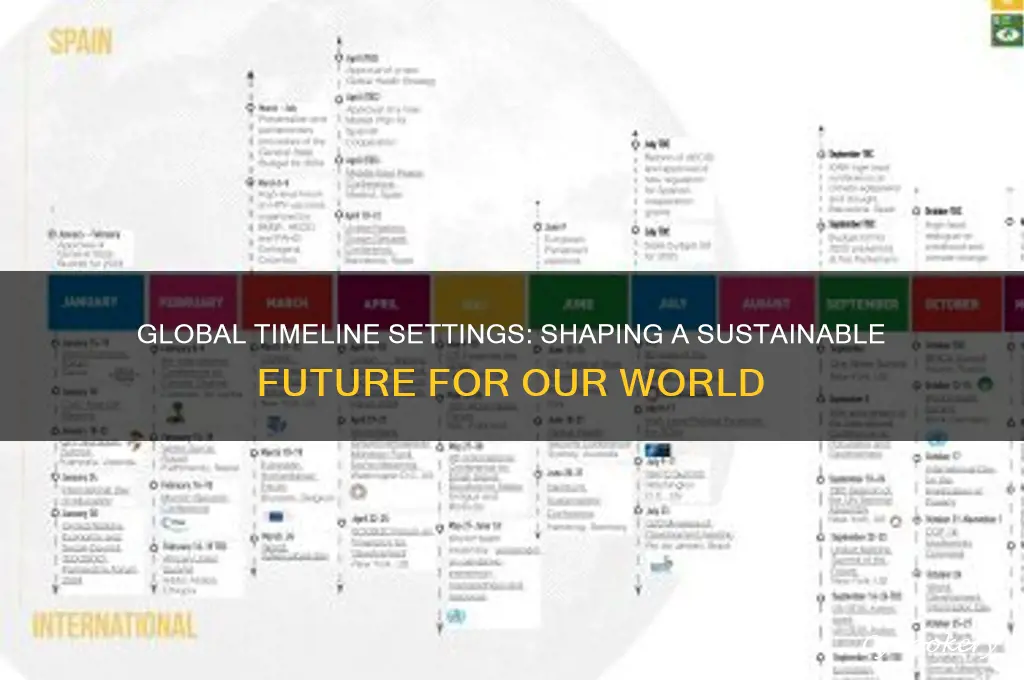Screen dimensions: 1024x680
Task: Click the 'January - February' Spain timeline entry
Action: pos(89,249)
